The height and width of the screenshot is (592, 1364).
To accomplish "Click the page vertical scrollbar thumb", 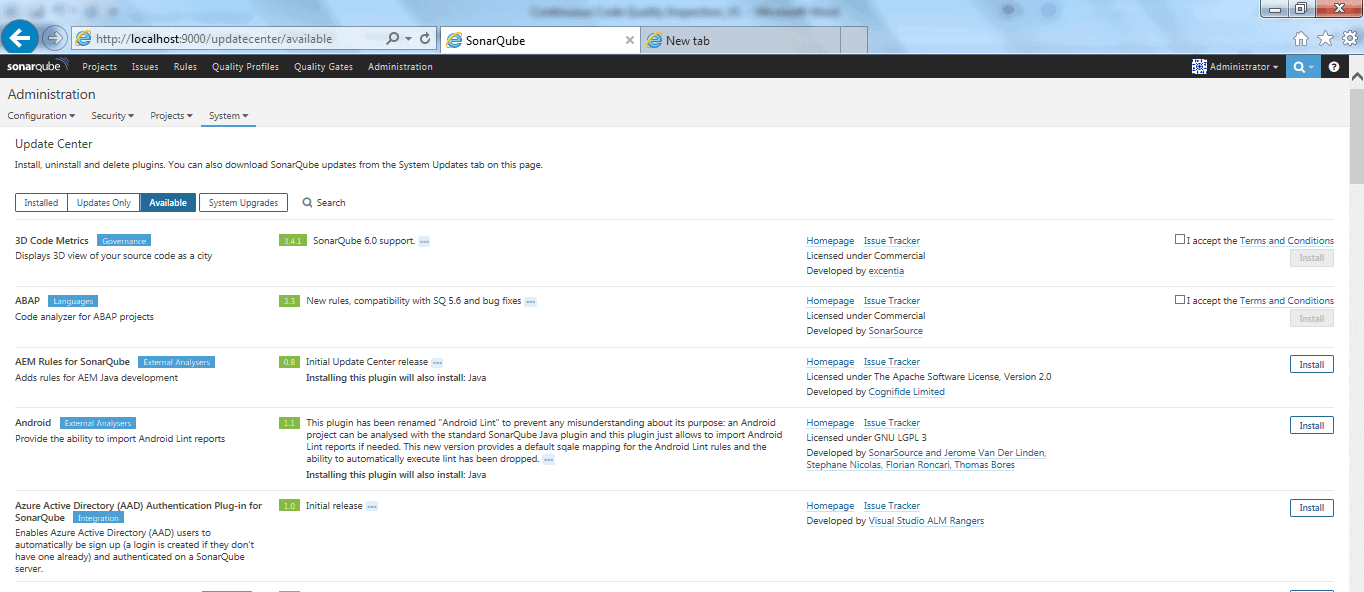I will [x=1356, y=135].
